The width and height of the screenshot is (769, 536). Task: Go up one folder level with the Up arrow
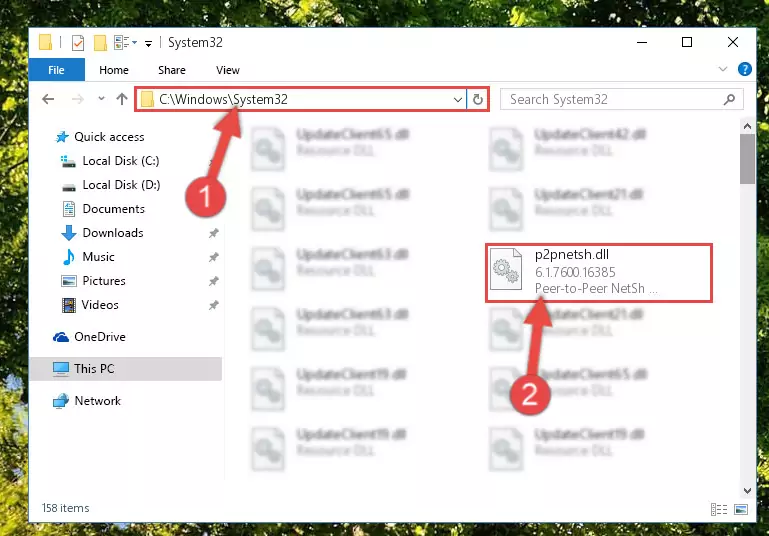pyautogui.click(x=122, y=100)
